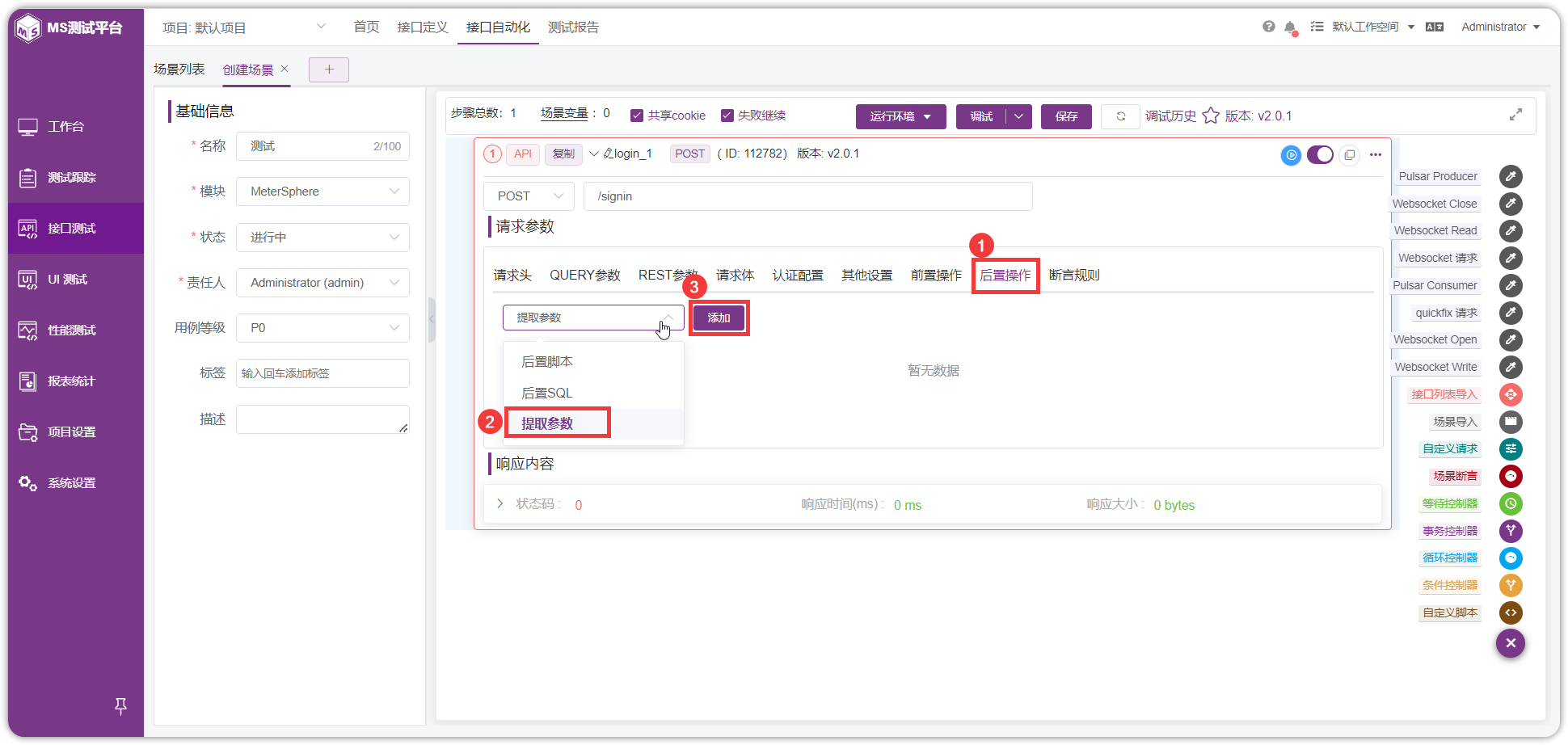Run the login_1 step with play icon

(x=1292, y=155)
